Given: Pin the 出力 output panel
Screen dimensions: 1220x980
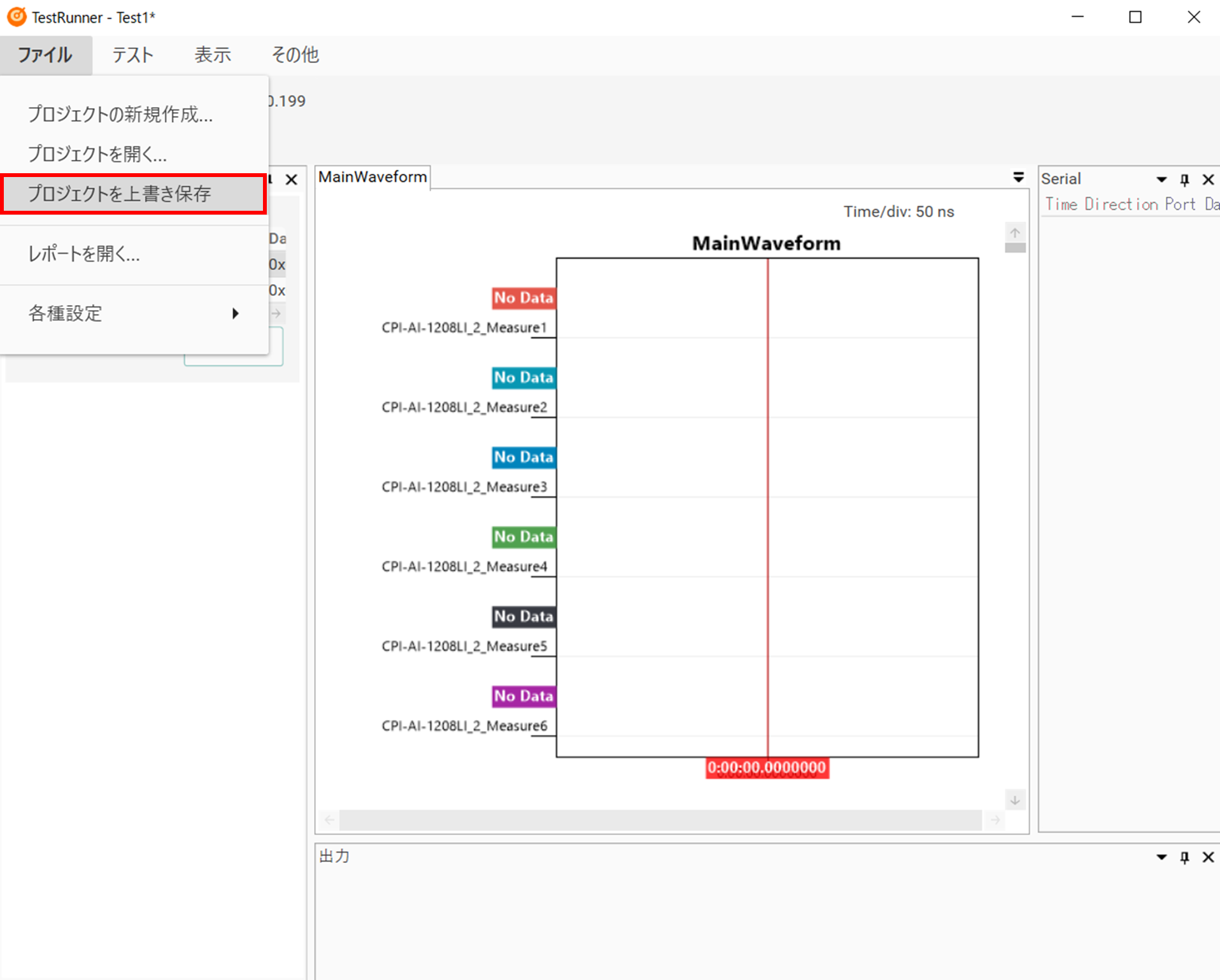Looking at the screenshot, I should pos(1184,857).
